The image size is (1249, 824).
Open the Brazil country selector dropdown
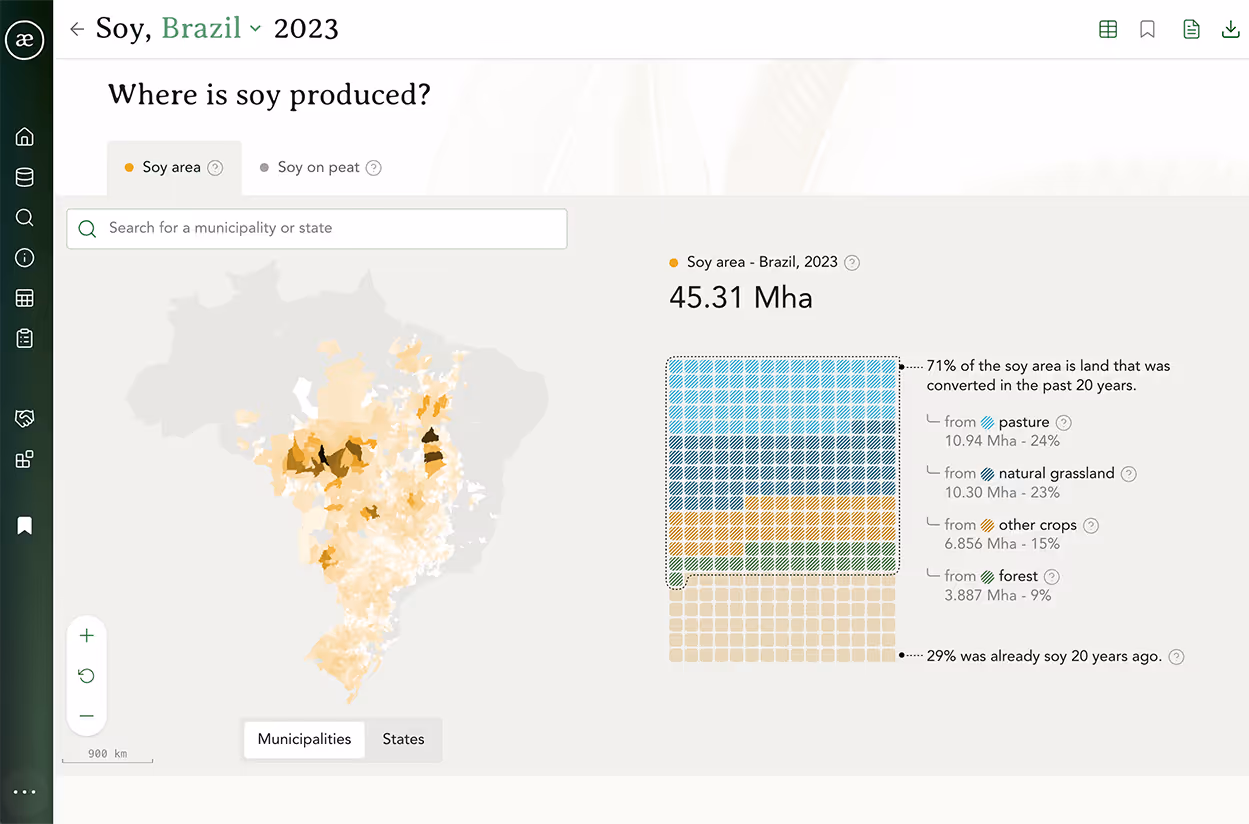[209, 29]
